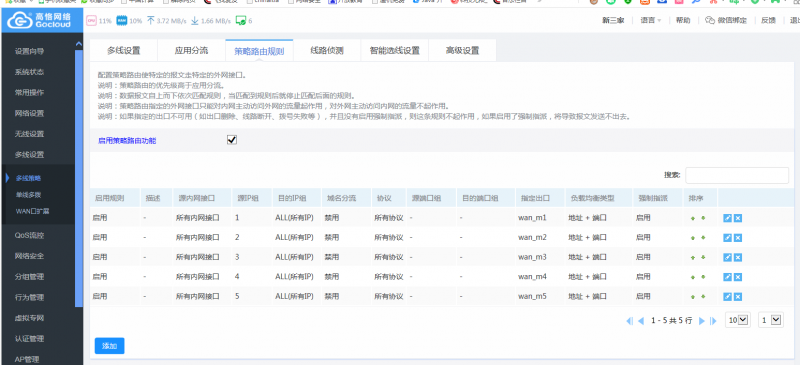The image size is (800, 365).
Task: Delete the wan_m2 routing rule
Action: click(x=738, y=238)
